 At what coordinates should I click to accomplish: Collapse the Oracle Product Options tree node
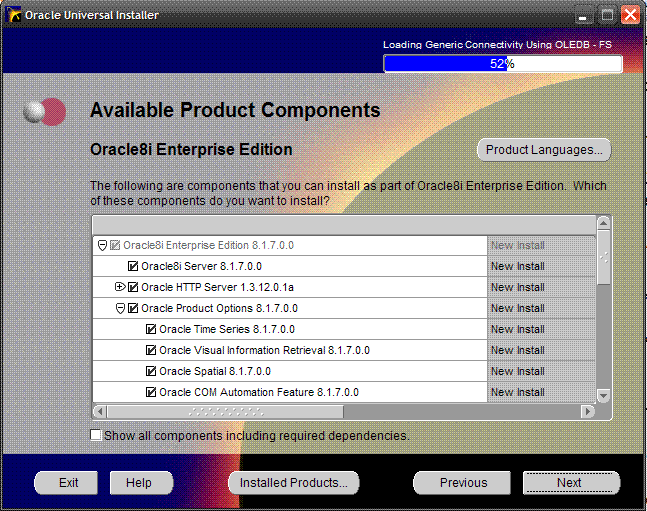120,308
